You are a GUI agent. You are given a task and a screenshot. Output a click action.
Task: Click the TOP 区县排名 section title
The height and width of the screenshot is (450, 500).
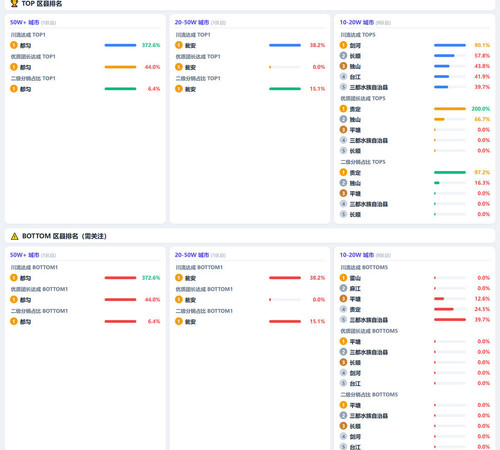(x=42, y=3)
